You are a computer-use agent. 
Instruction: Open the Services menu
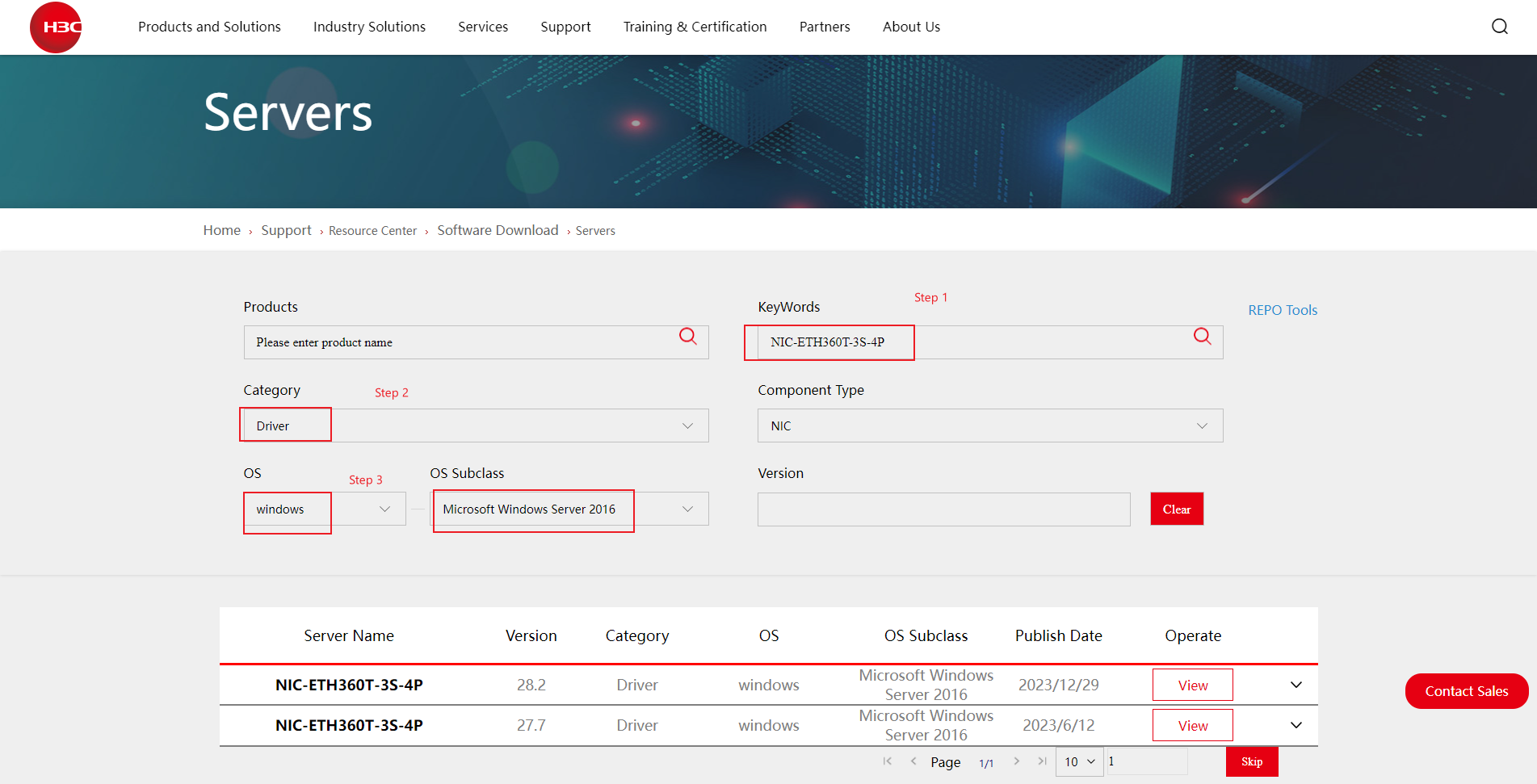[483, 27]
